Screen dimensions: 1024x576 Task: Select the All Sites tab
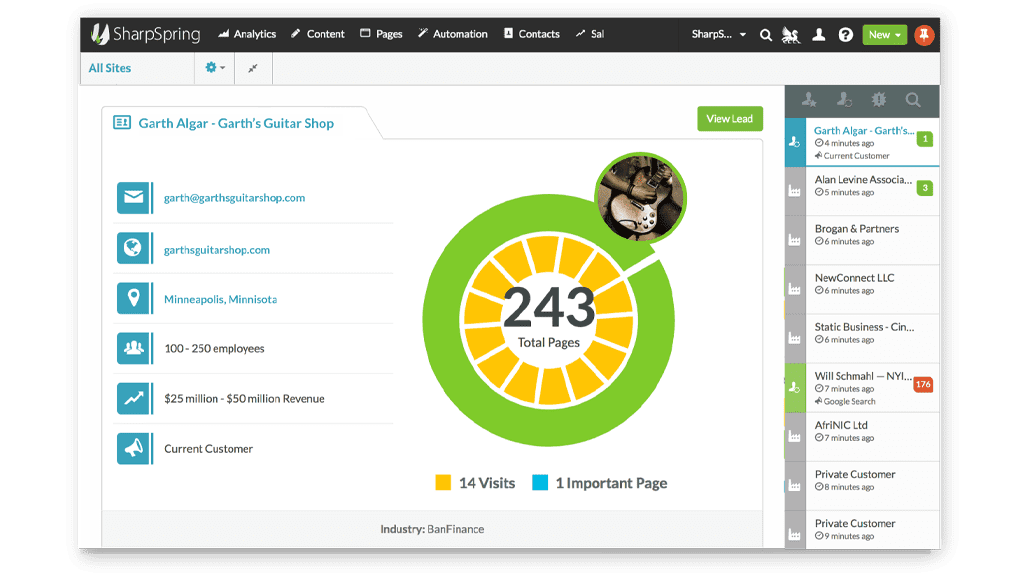point(110,68)
